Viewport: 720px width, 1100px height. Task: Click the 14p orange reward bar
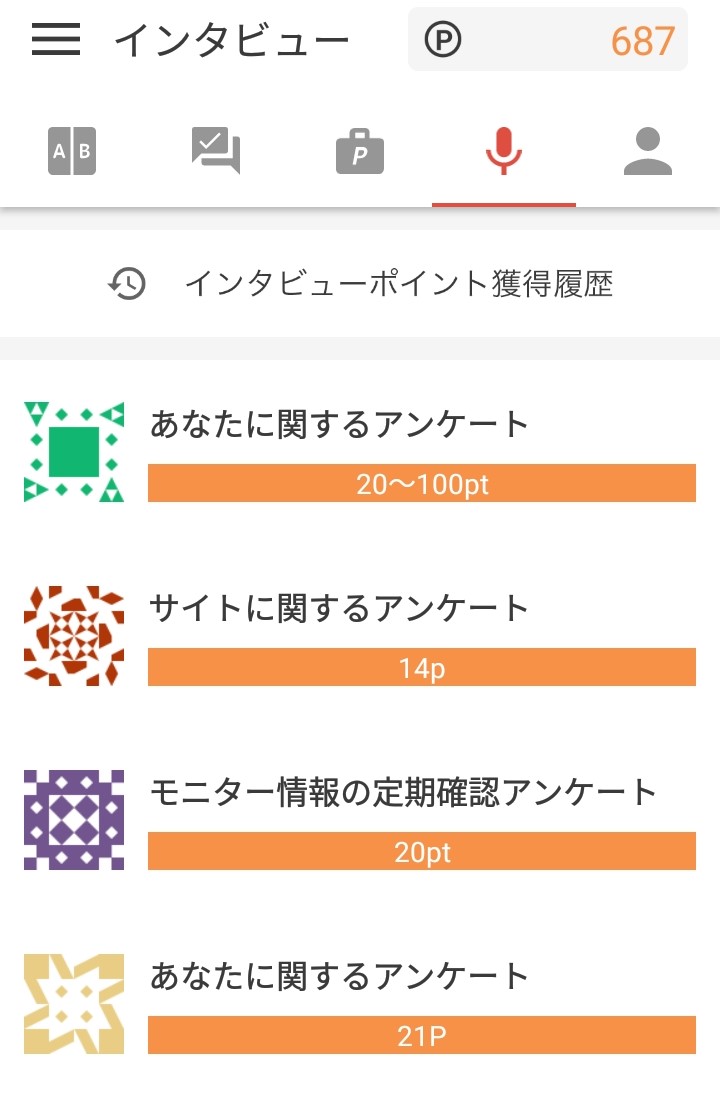pos(421,668)
